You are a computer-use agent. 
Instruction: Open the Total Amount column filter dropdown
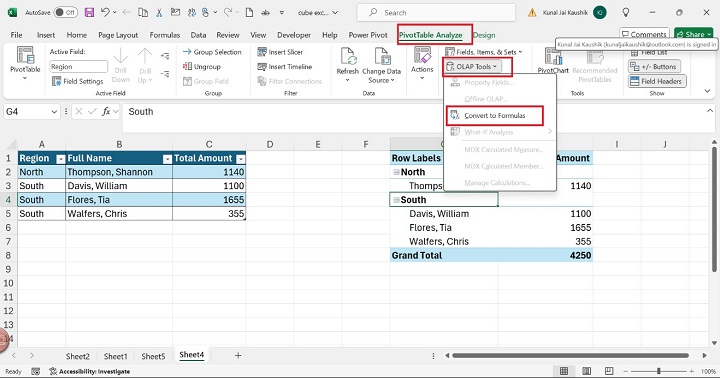pos(240,159)
